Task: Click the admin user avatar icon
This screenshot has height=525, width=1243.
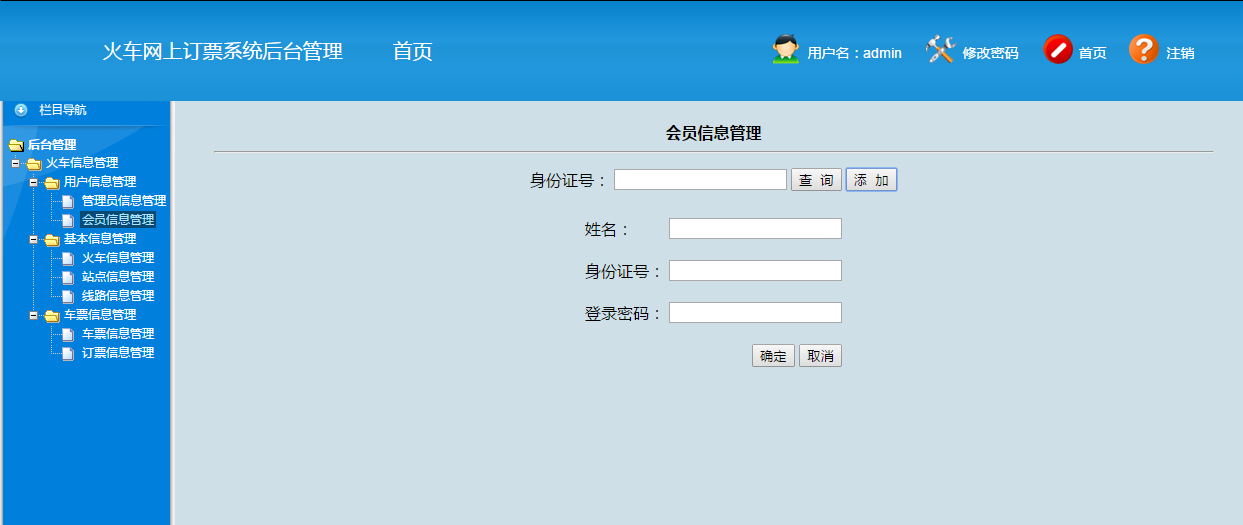Action: pos(786,50)
